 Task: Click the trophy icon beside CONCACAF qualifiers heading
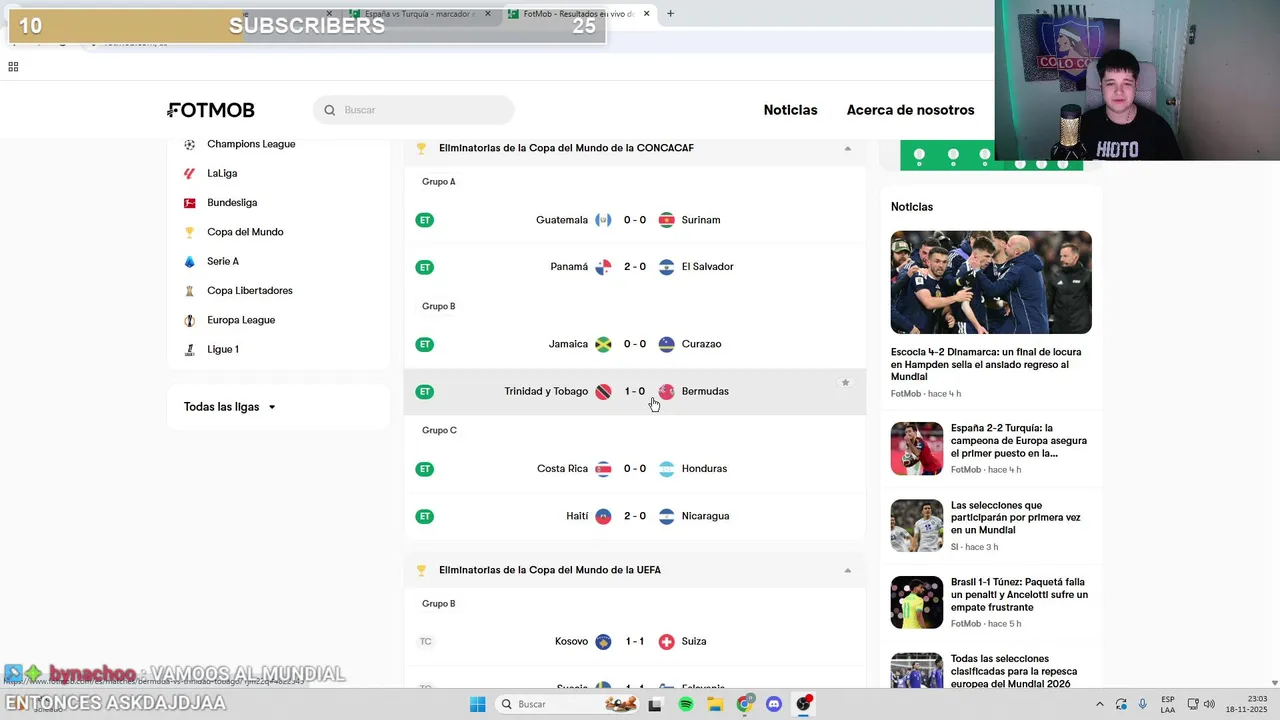(x=421, y=148)
